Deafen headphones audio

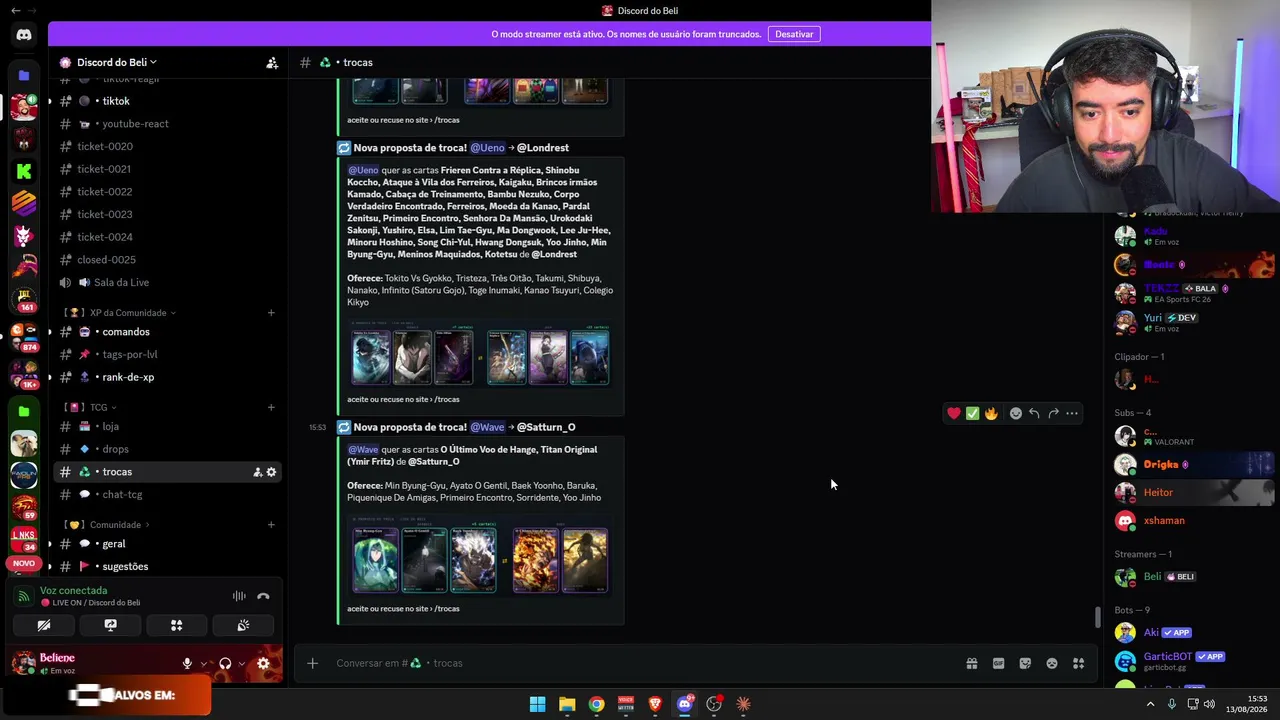225,663
